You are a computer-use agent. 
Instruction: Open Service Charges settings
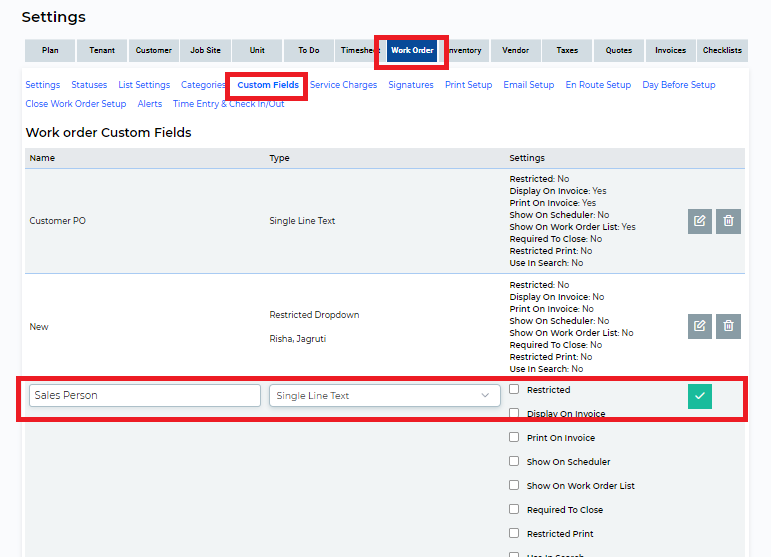(343, 85)
